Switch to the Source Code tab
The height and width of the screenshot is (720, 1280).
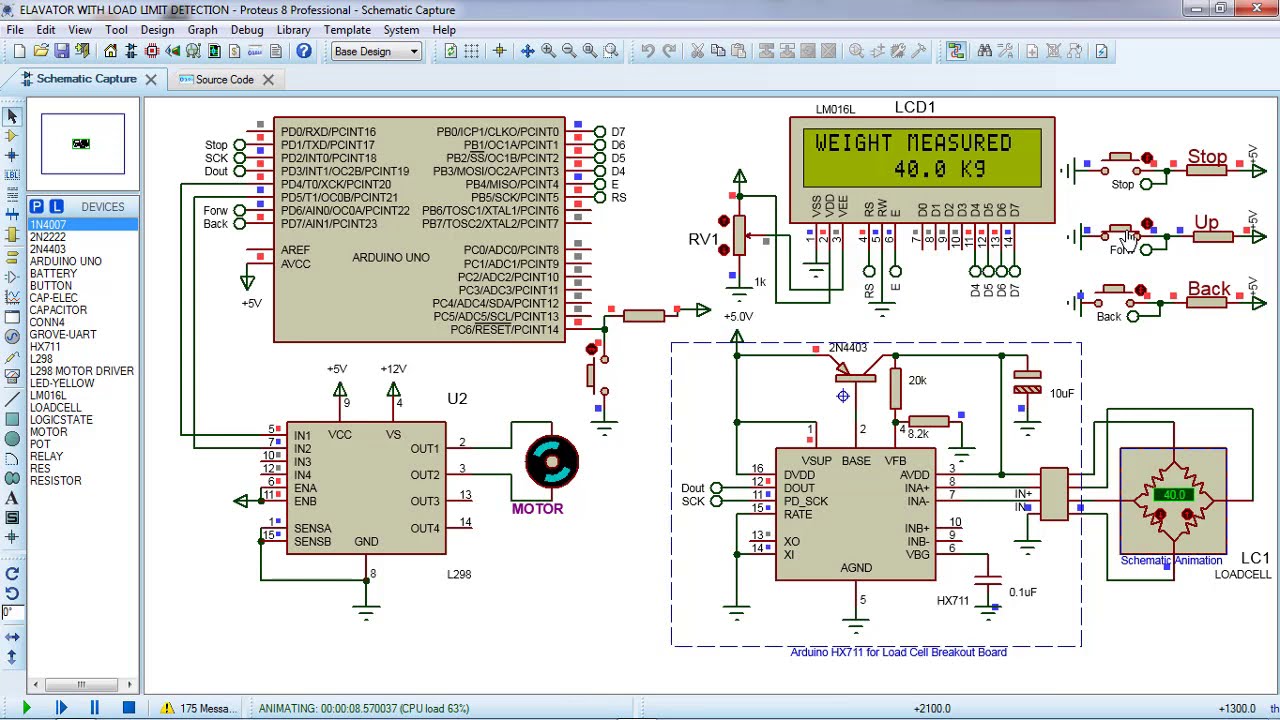[224, 79]
